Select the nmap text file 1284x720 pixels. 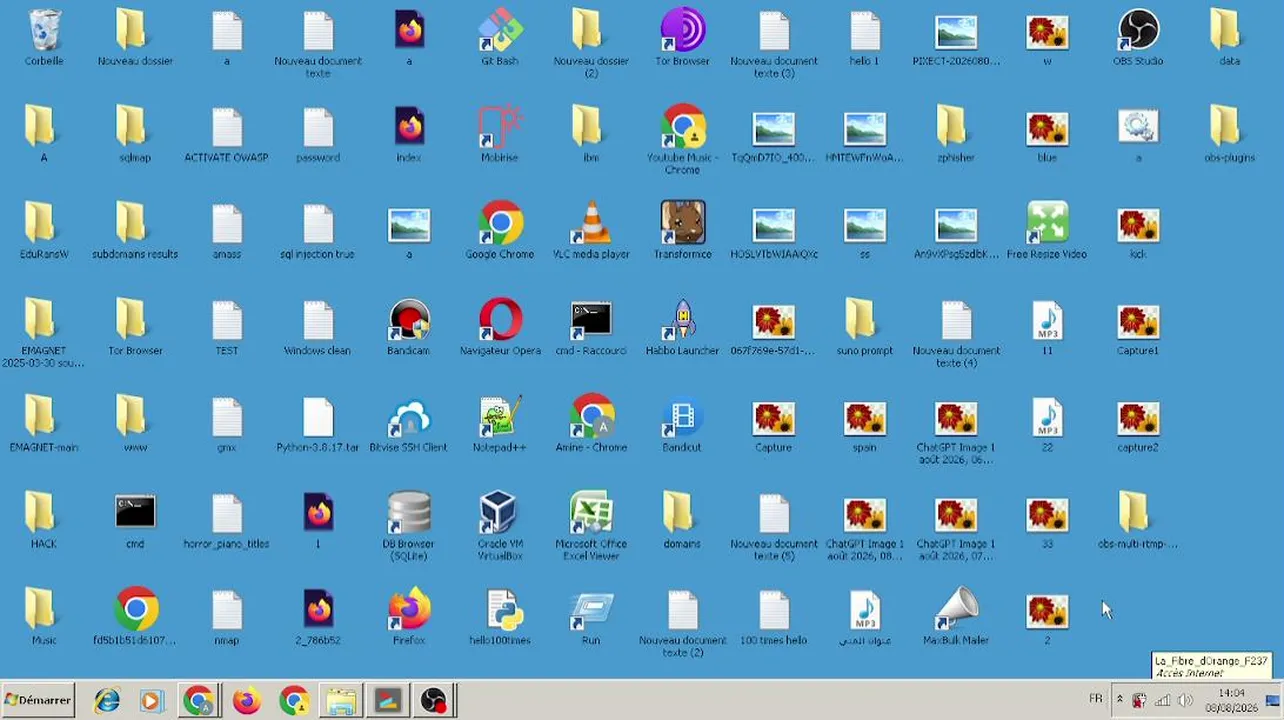pyautogui.click(x=227, y=618)
